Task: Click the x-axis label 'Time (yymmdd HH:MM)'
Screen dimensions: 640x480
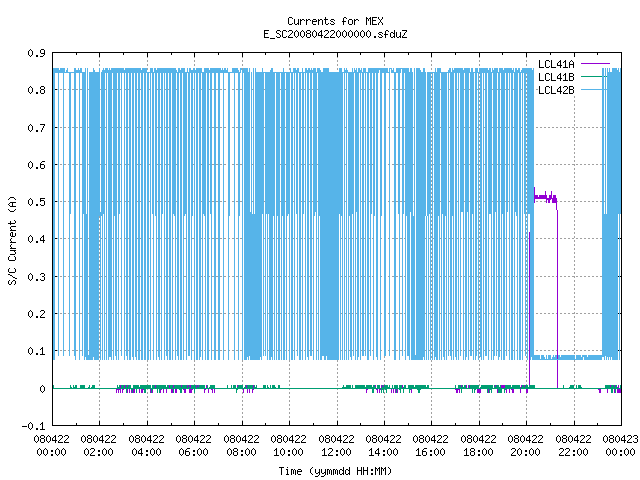Action: click(x=335, y=471)
